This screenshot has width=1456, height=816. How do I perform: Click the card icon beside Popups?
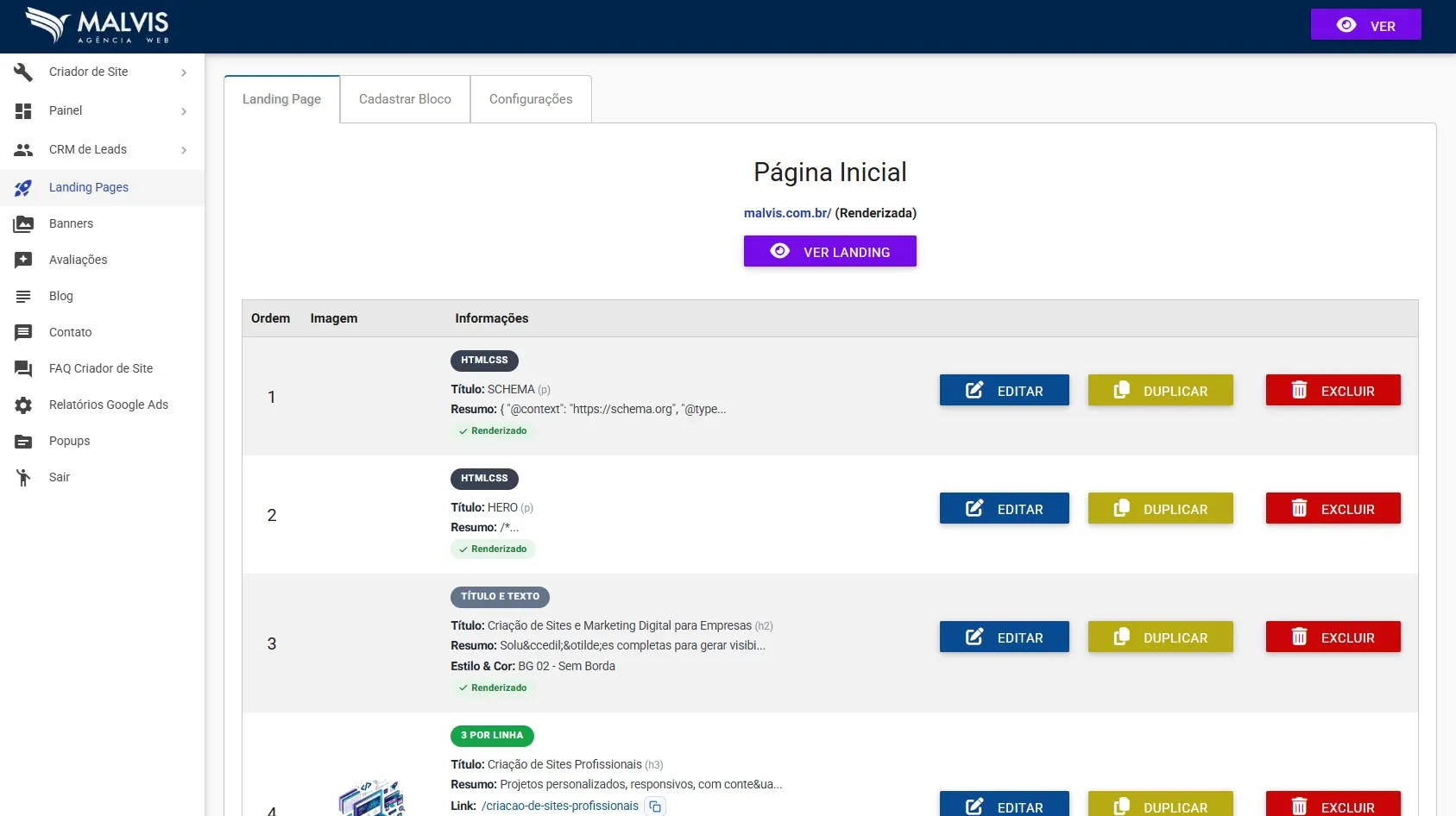point(23,442)
